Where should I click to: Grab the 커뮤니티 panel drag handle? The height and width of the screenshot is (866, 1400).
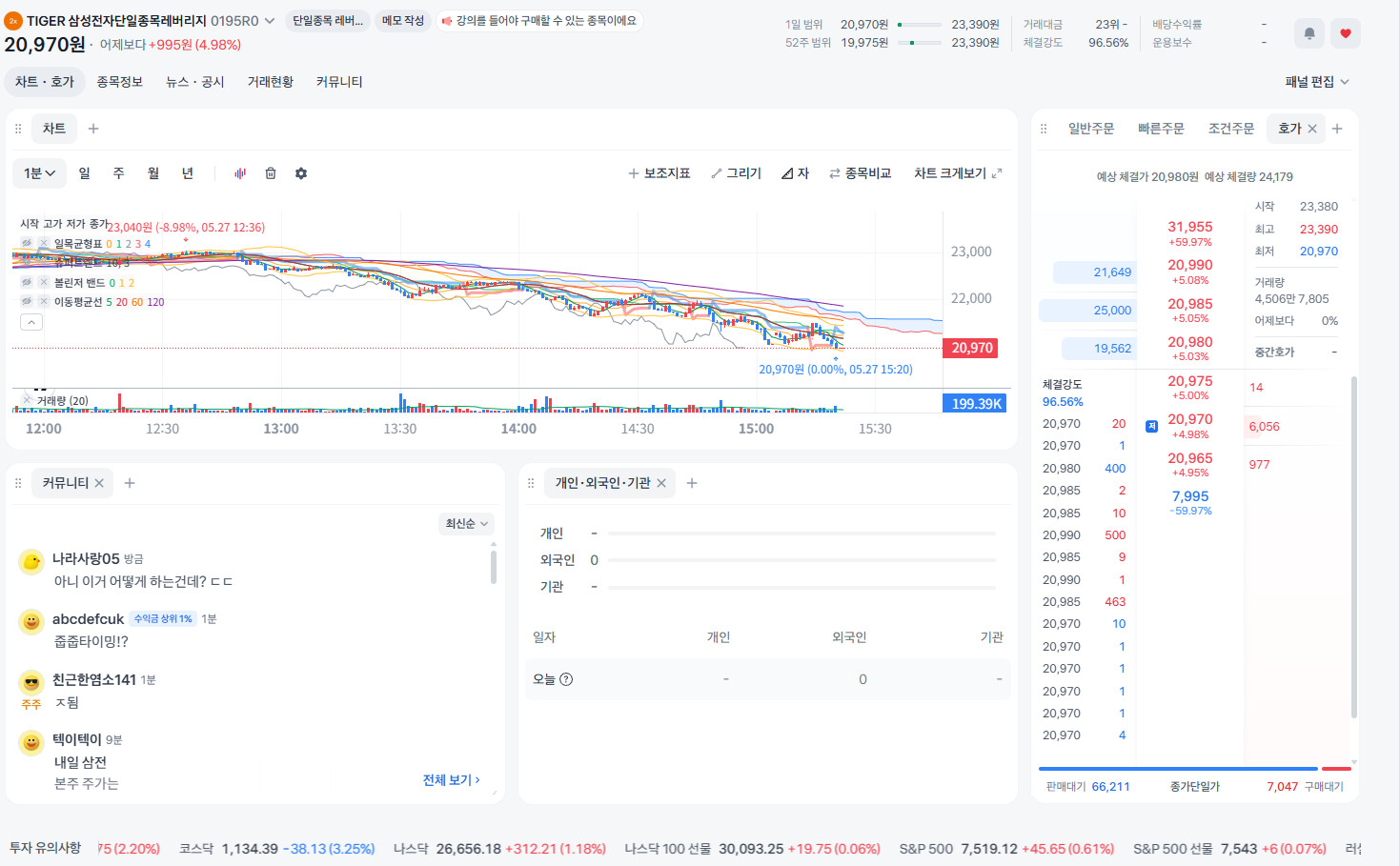tap(18, 483)
